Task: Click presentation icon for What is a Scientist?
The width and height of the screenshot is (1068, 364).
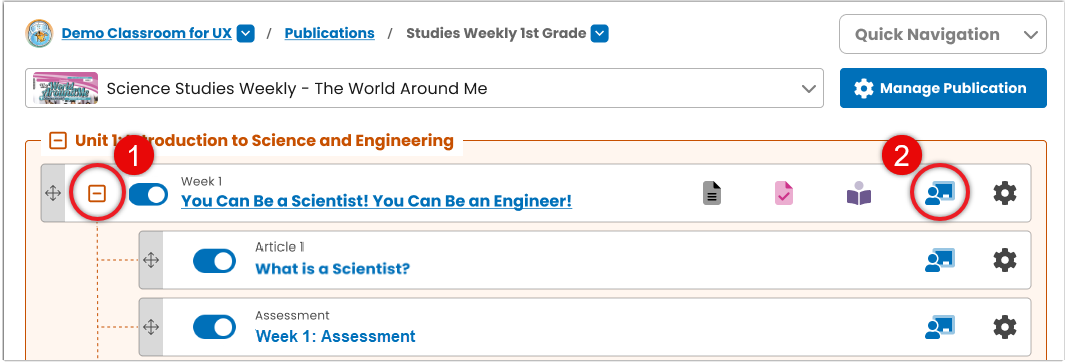Action: click(x=940, y=260)
